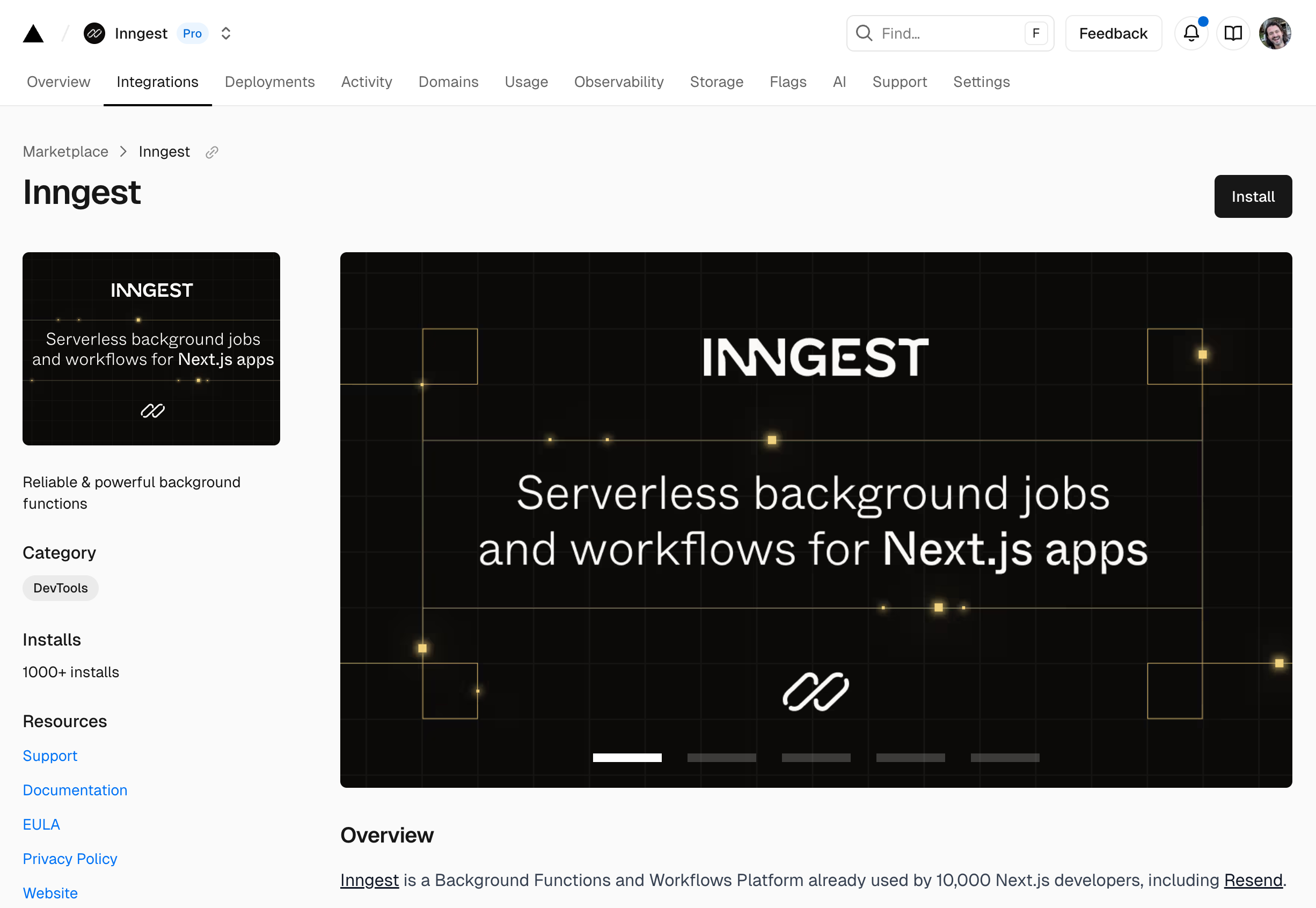Open the user profile avatar

tap(1275, 34)
